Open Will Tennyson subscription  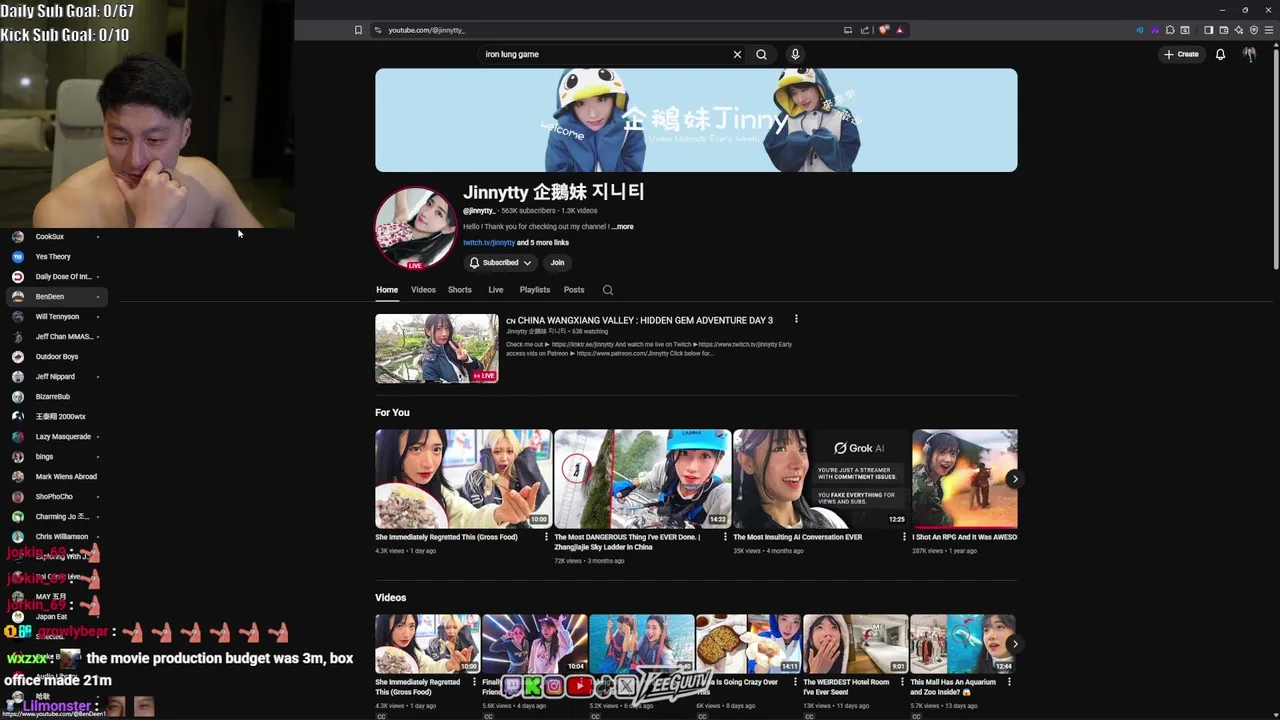(56, 317)
